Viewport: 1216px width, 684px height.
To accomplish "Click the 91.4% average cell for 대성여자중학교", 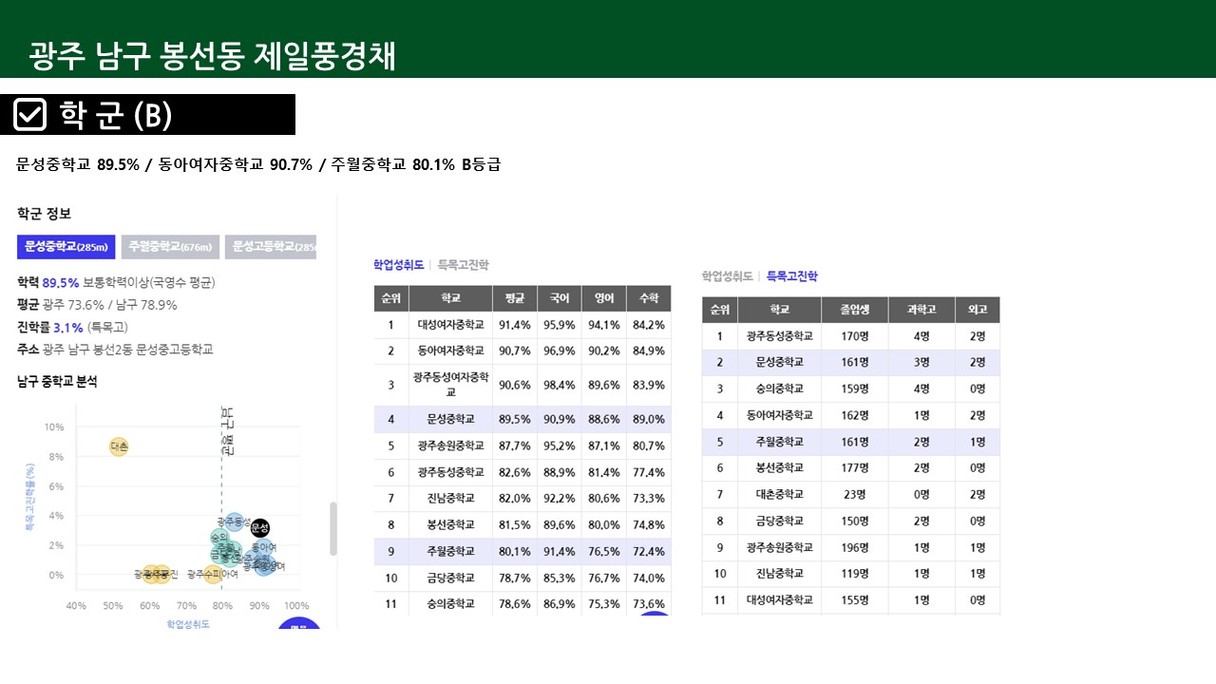I will [x=515, y=325].
